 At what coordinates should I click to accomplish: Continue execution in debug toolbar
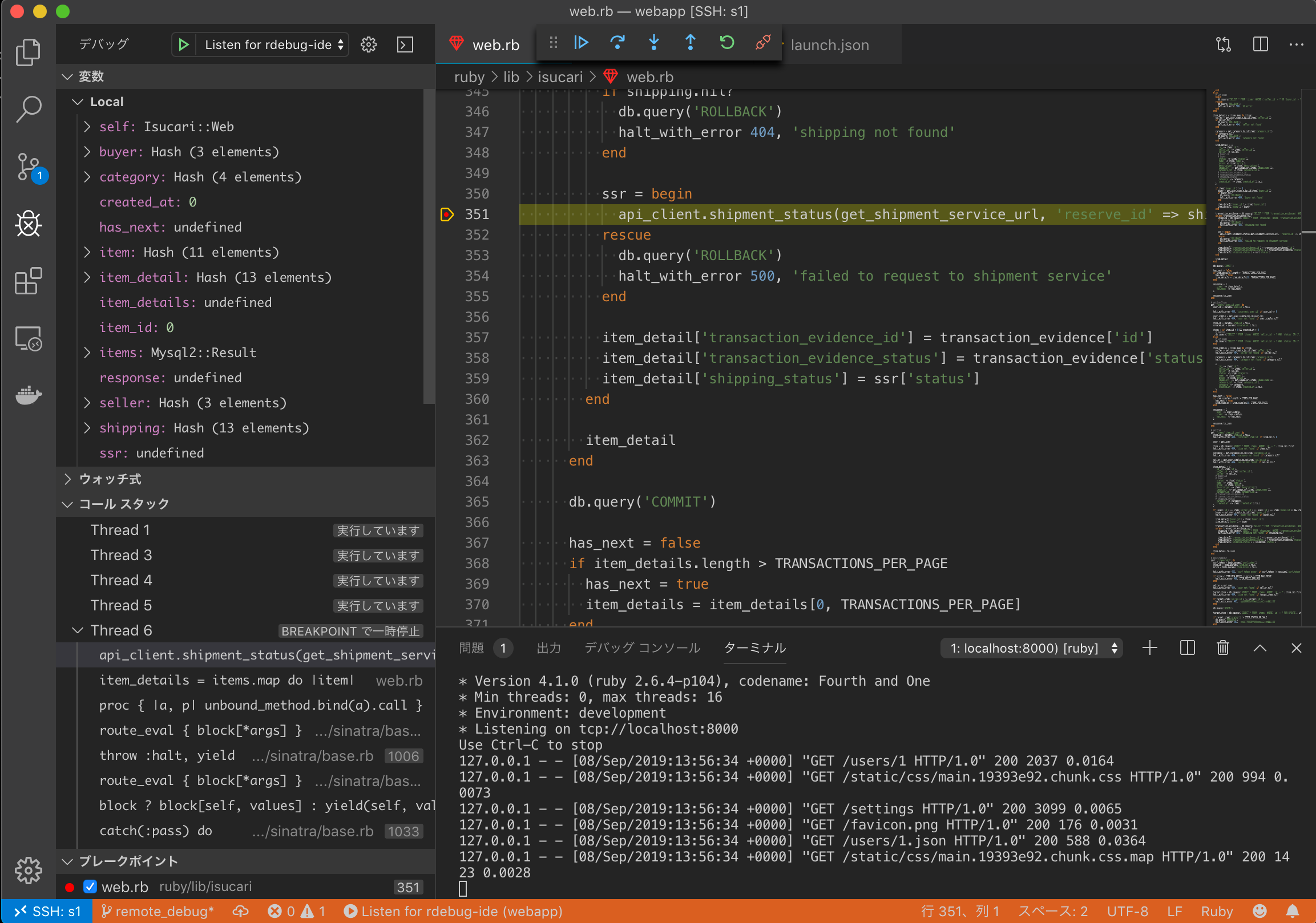click(581, 42)
